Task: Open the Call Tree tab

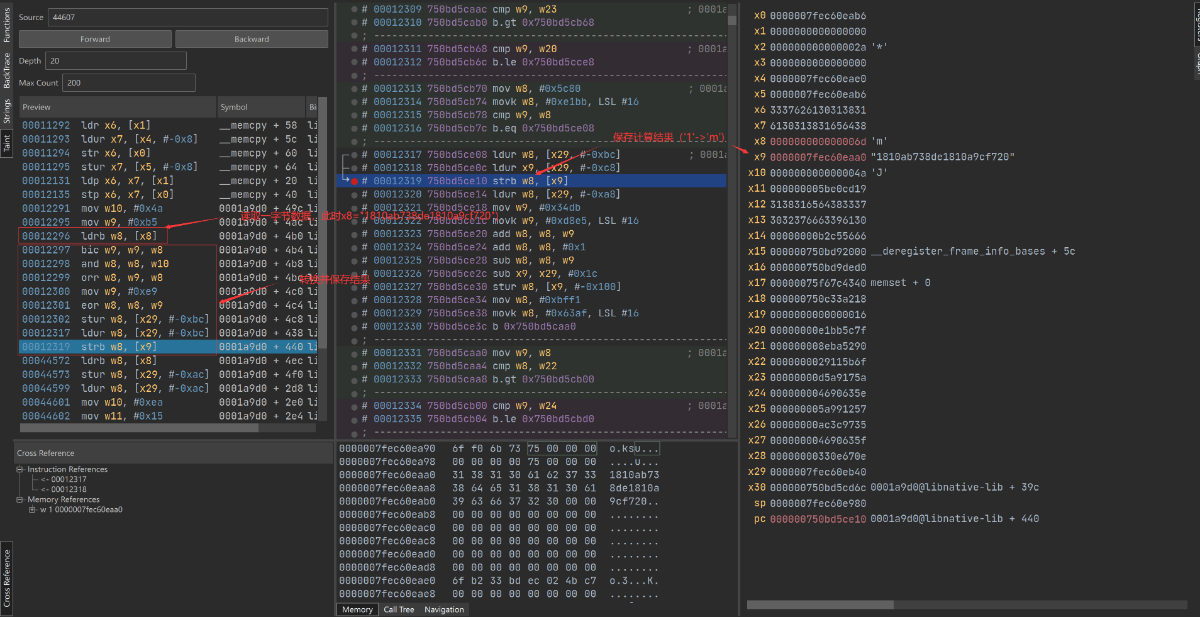Action: point(399,609)
